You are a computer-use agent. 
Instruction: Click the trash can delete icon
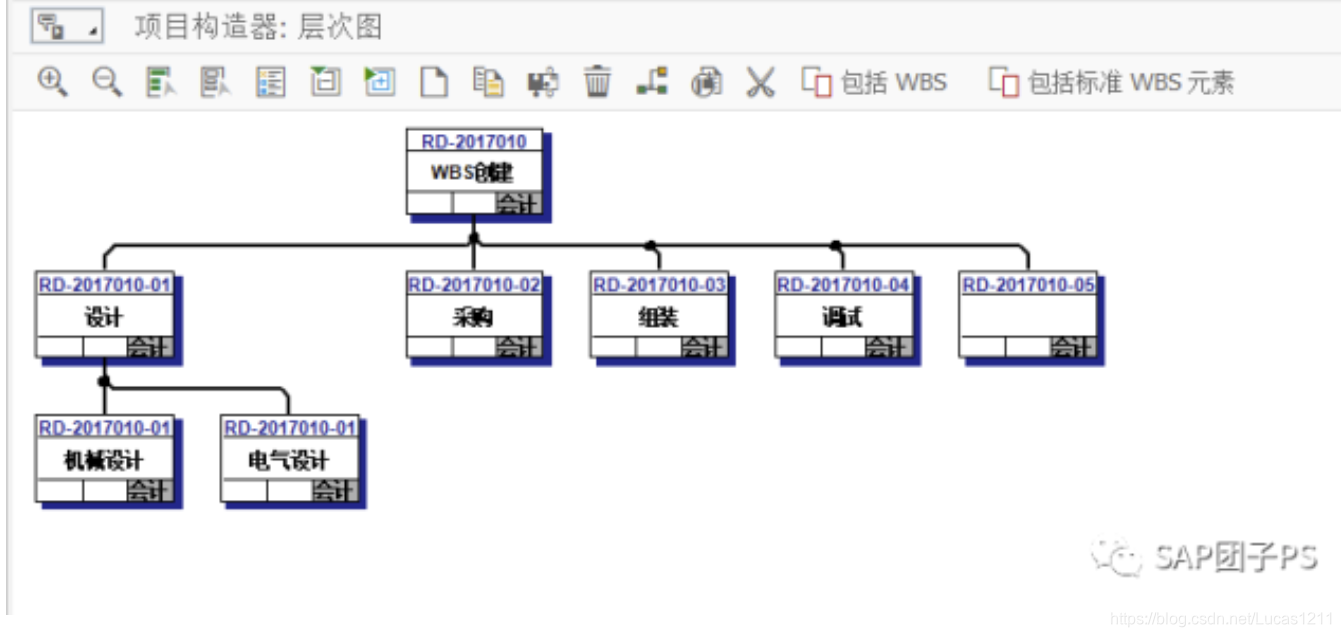598,82
